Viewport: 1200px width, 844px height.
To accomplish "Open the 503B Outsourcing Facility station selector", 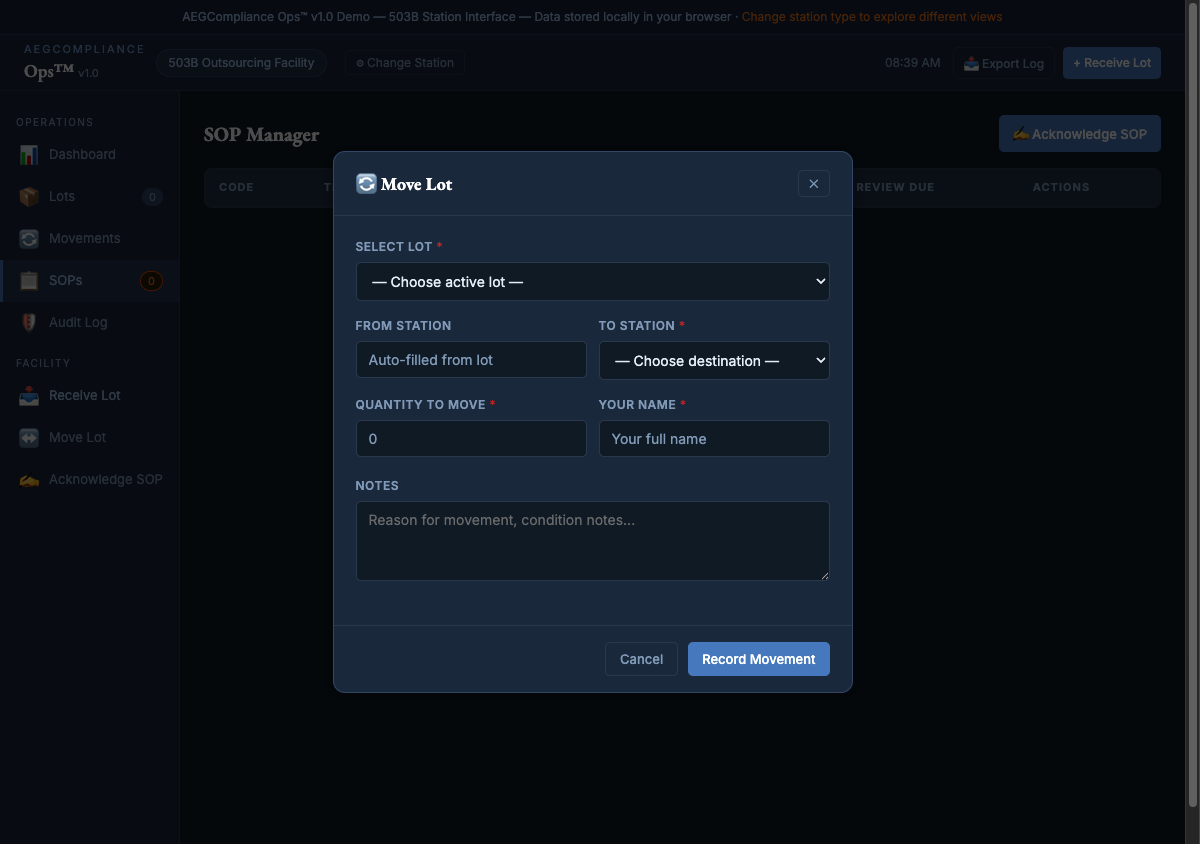I will pos(241,63).
